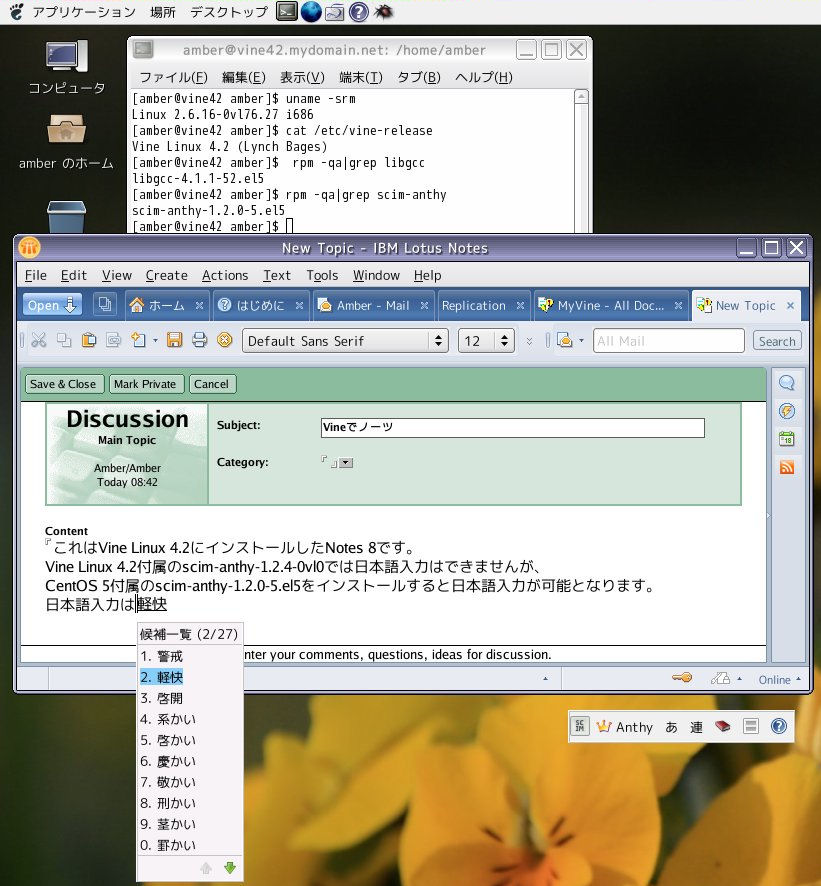
Task: Open the Actions menu
Action: pos(224,275)
